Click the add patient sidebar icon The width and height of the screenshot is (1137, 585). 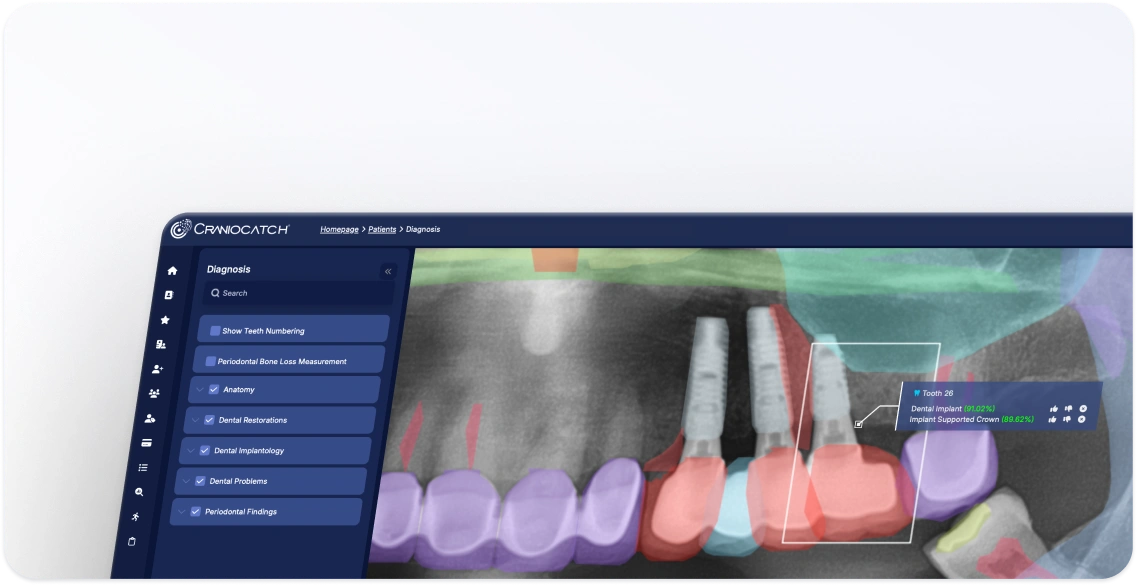158,369
